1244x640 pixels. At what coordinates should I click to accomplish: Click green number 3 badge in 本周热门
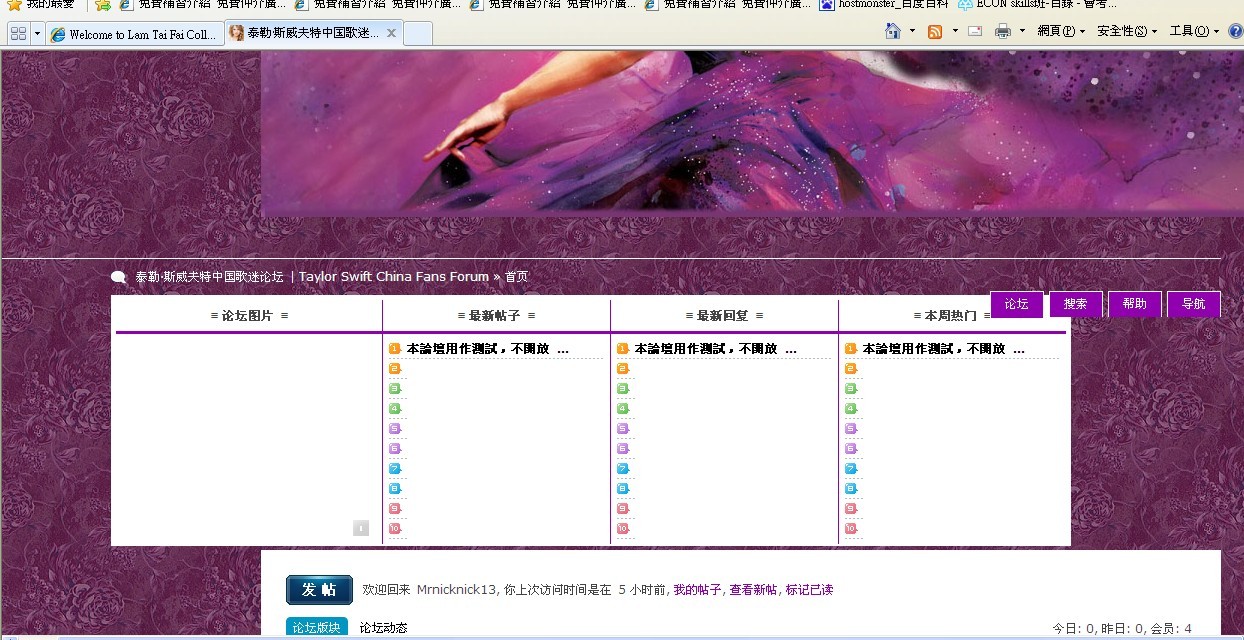point(851,389)
